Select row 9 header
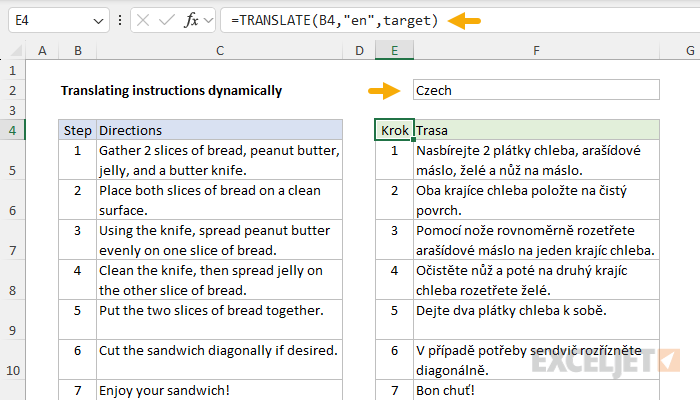The width and height of the screenshot is (700, 400). 12,320
